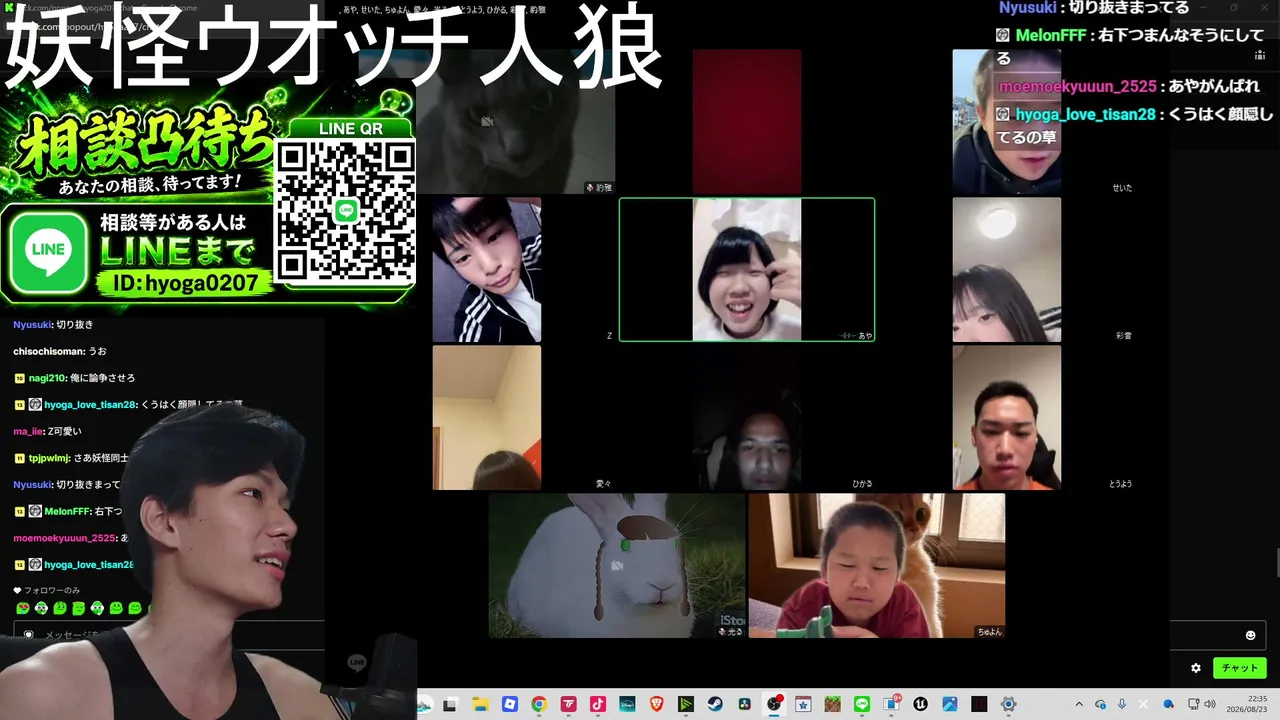The width and height of the screenshot is (1280, 720).
Task: Open the emoji picker in the chat input
Action: coord(1250,635)
